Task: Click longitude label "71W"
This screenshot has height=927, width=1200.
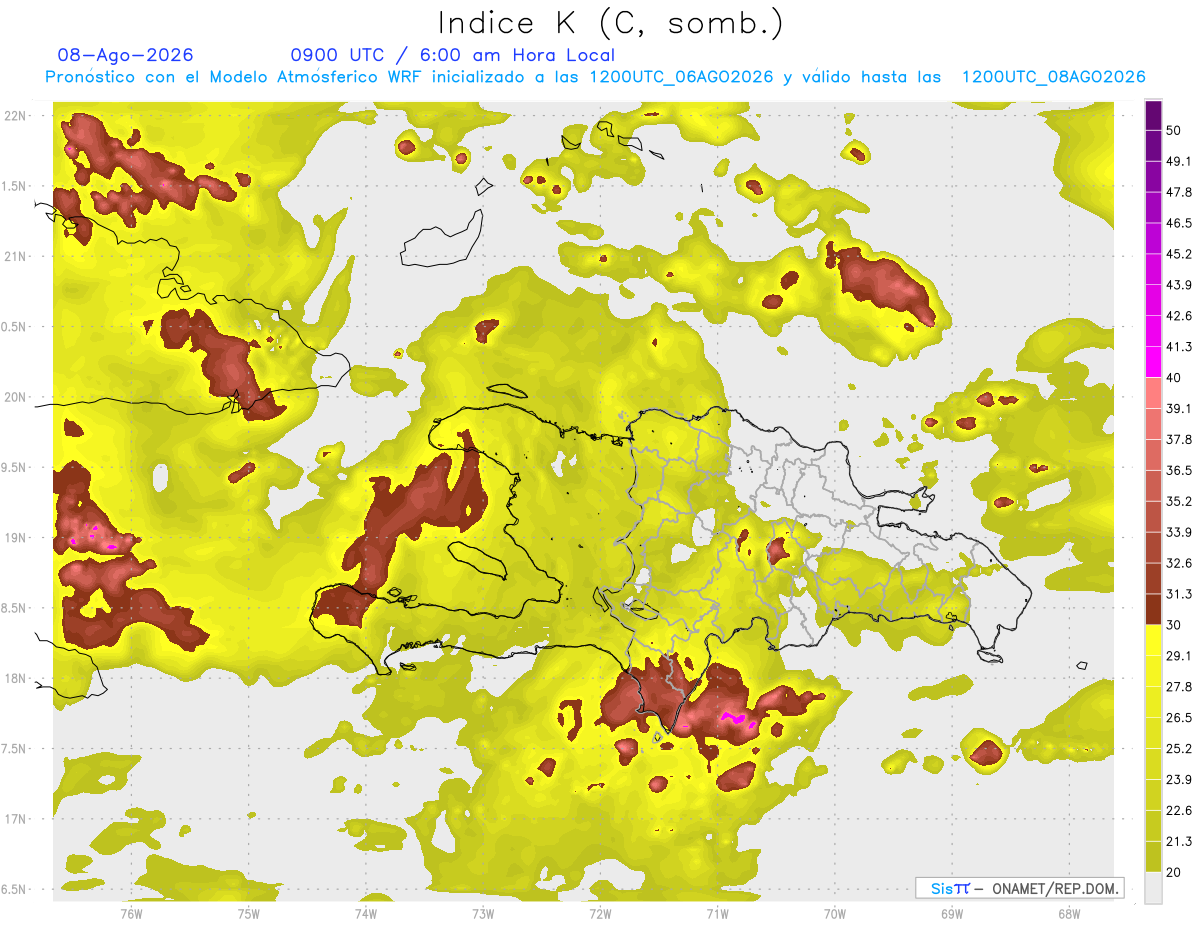Action: tap(717, 913)
